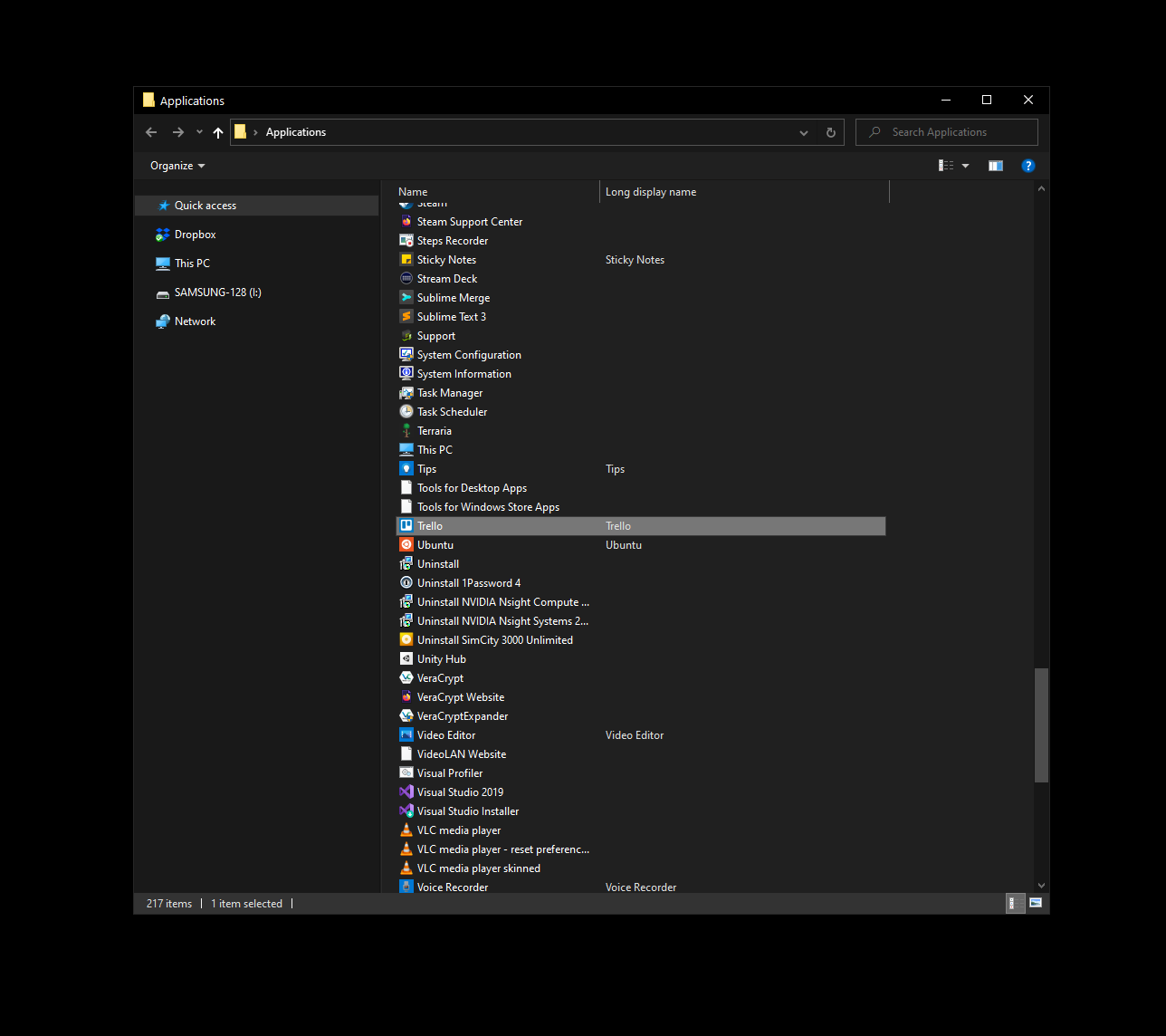Click the vertical scrollbar thumb

point(1041,724)
